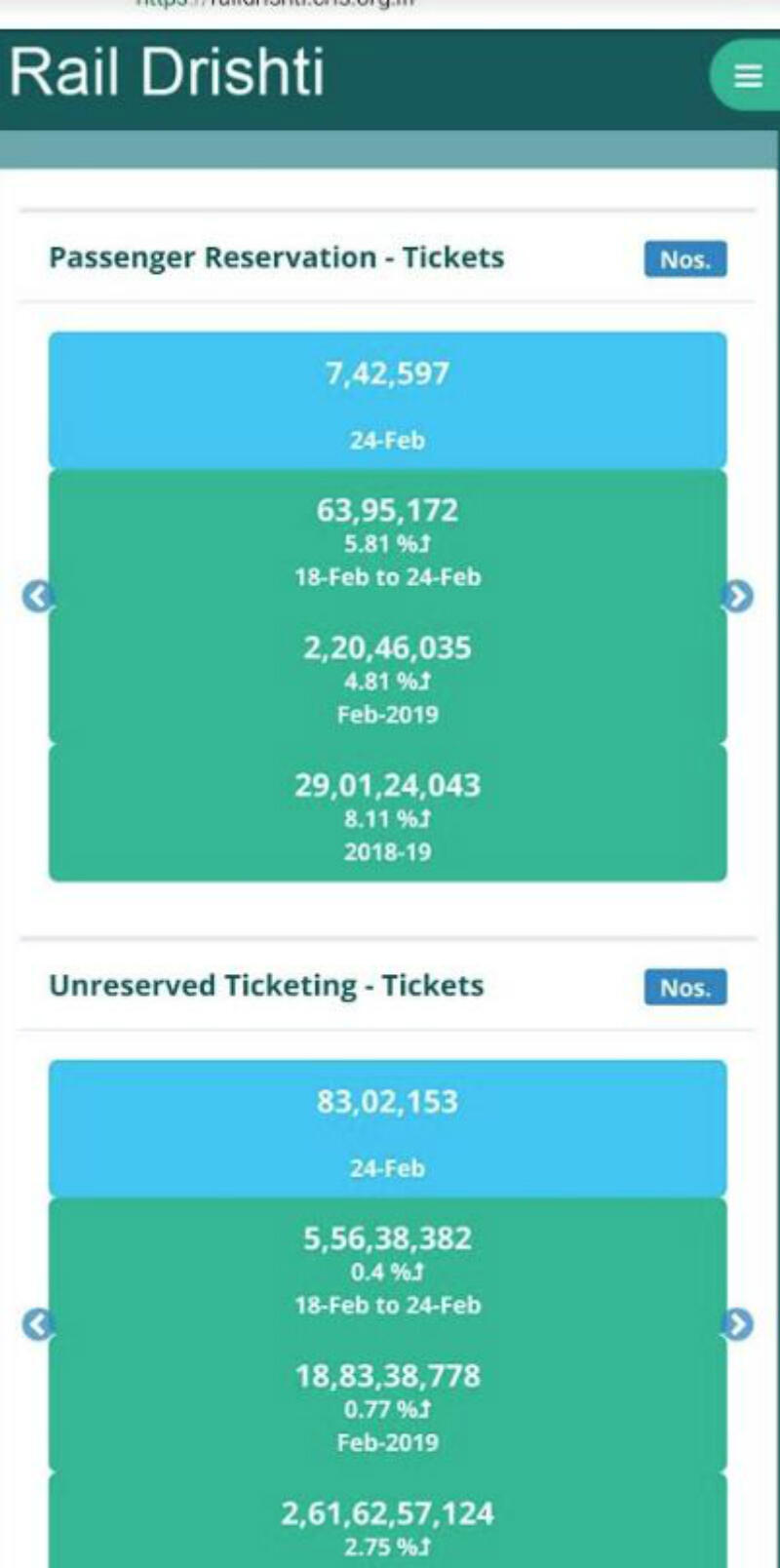Screen dimensions: 780x1568
Task: Click the Rail Drishti logo
Action: 166,78
